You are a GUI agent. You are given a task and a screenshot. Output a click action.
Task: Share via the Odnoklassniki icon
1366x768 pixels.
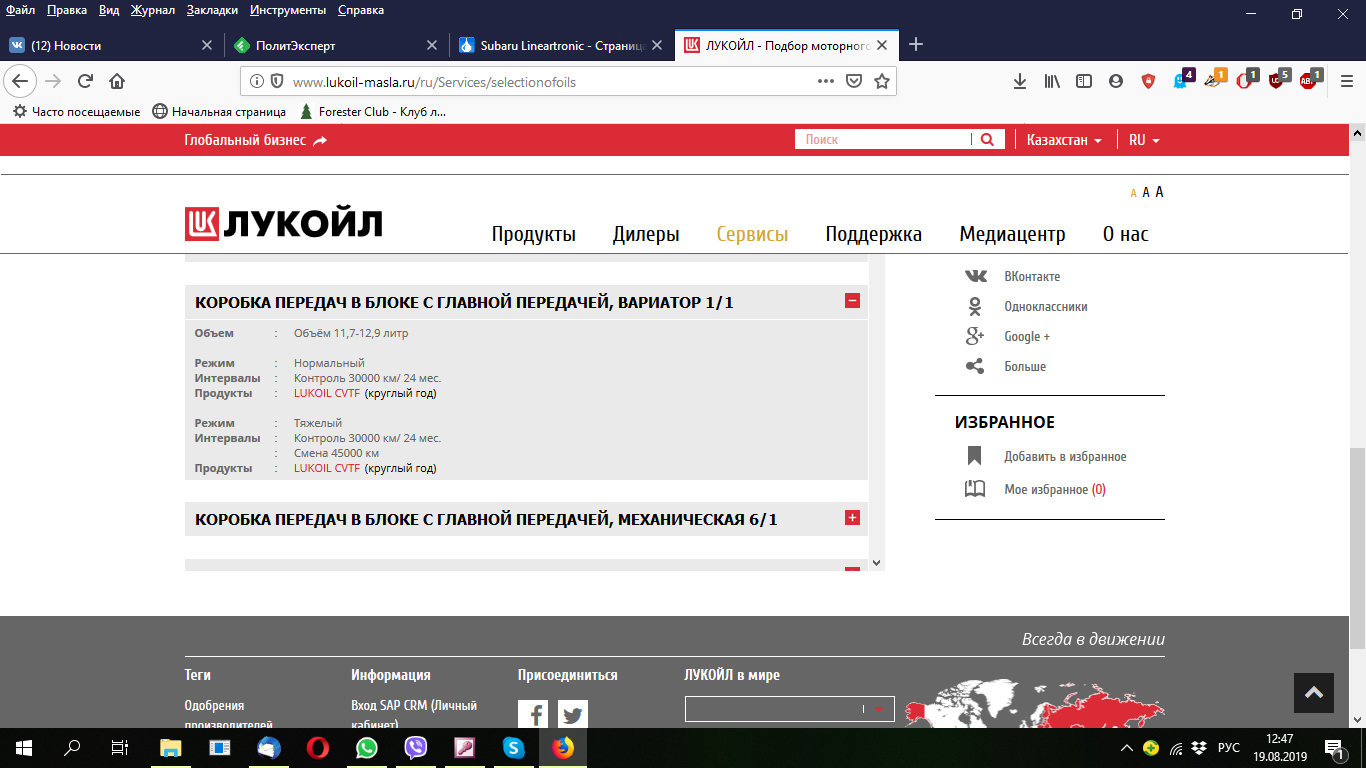(975, 306)
